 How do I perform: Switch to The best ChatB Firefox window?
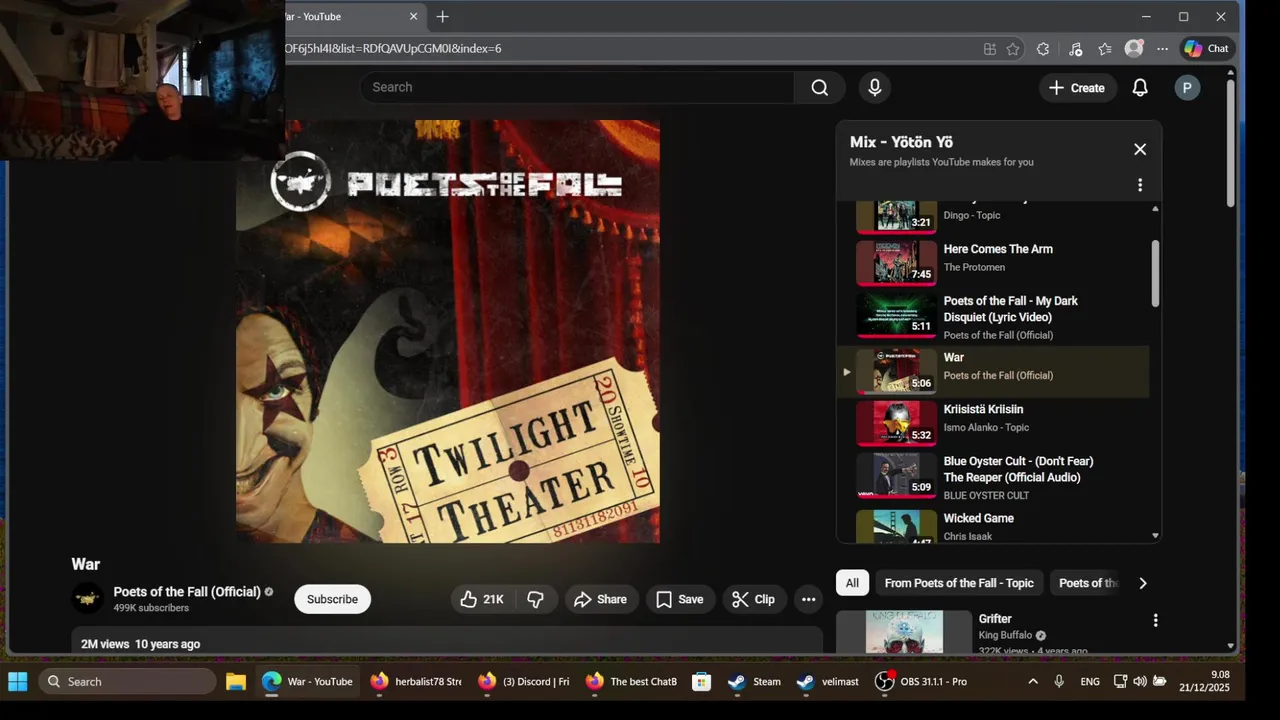(631, 681)
